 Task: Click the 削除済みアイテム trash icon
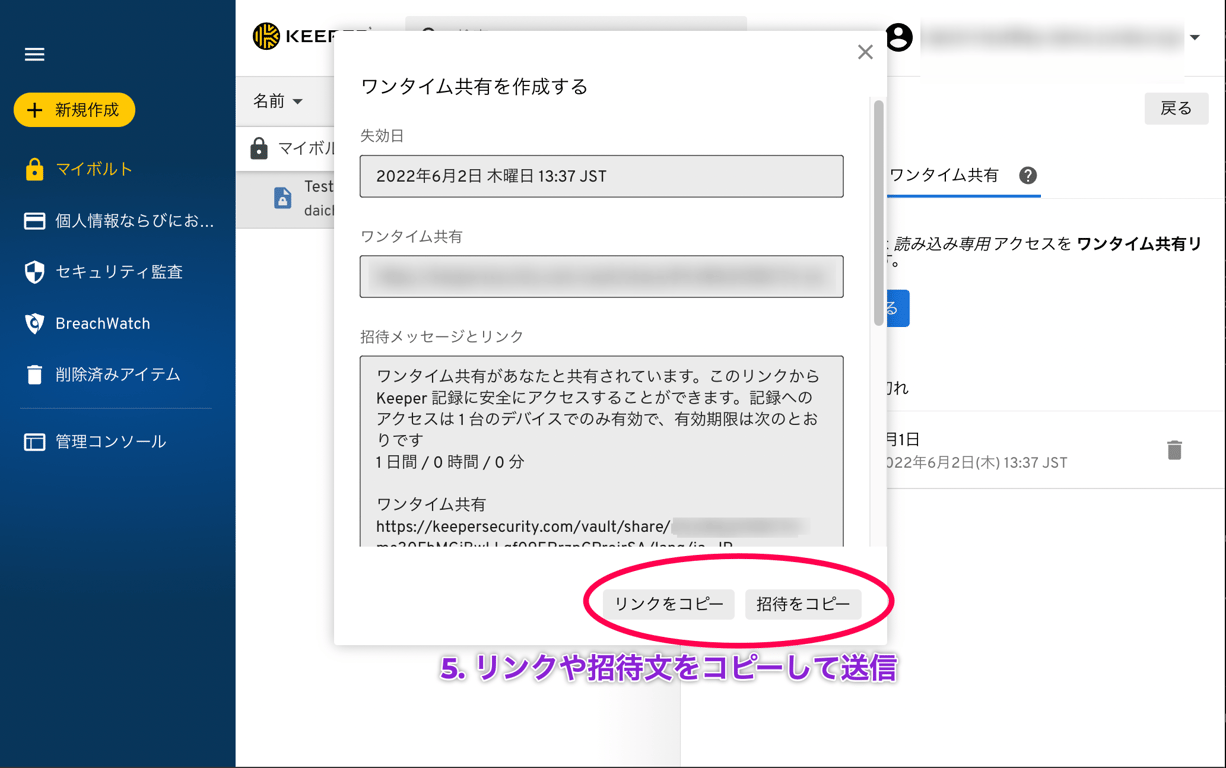[x=35, y=374]
